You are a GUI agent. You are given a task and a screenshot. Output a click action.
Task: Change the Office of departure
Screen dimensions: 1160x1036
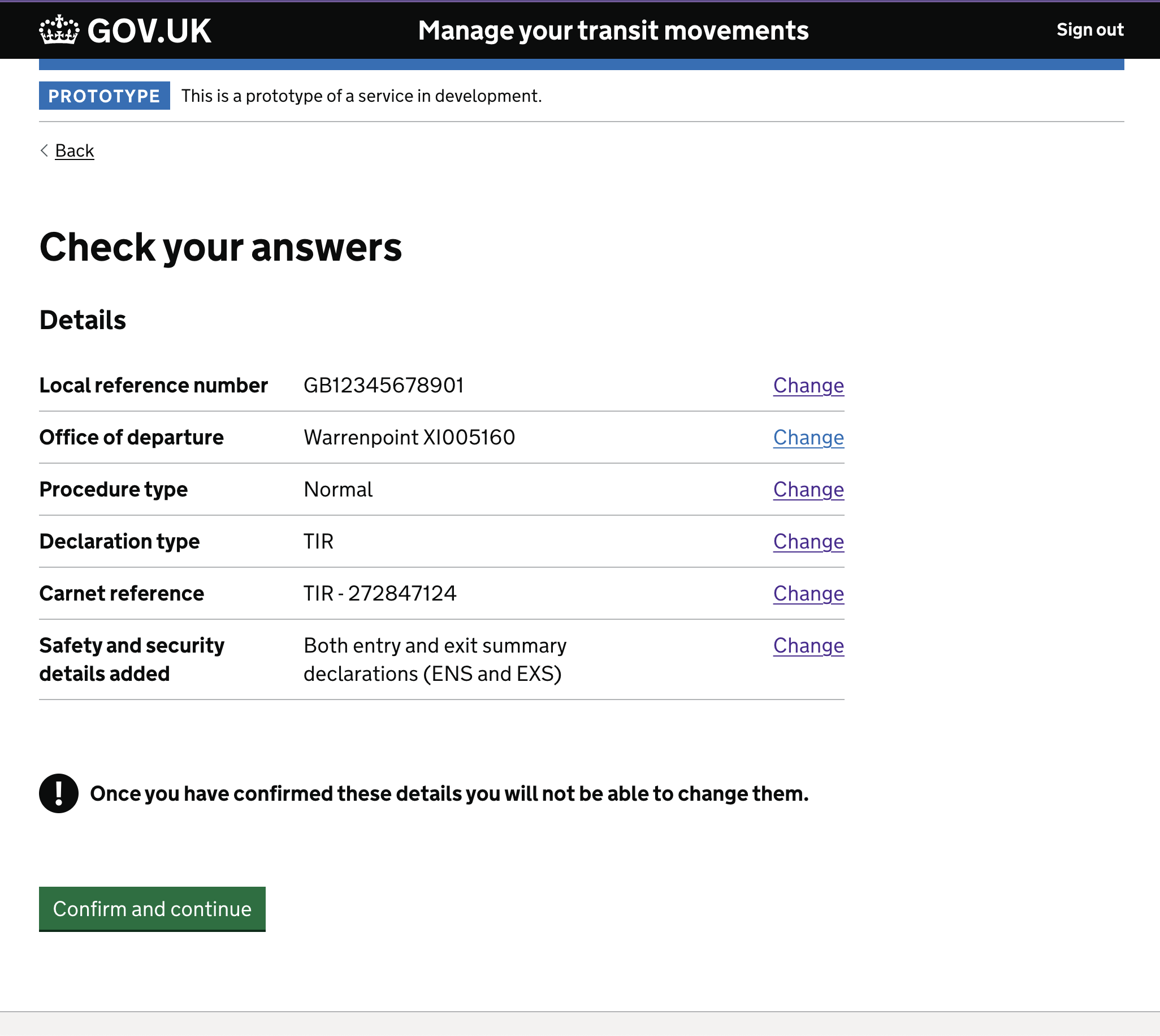click(x=808, y=437)
